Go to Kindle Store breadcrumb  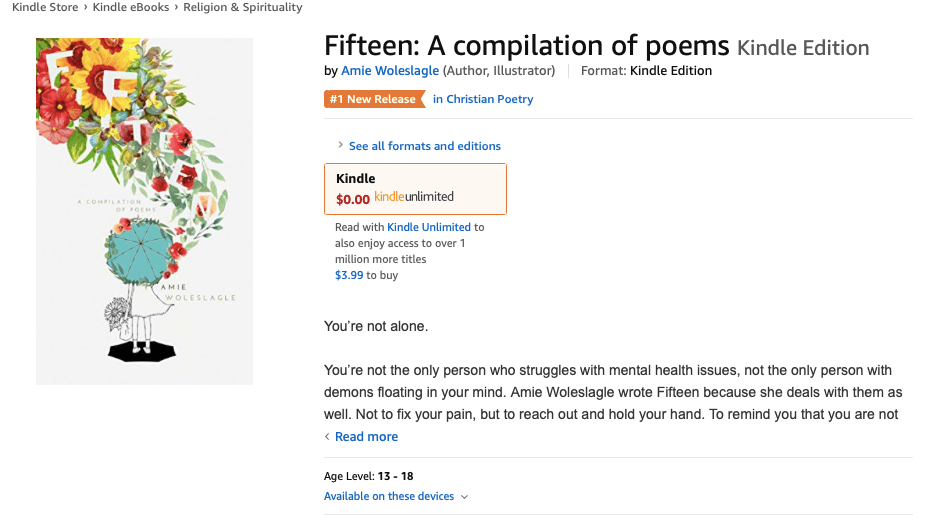click(45, 7)
